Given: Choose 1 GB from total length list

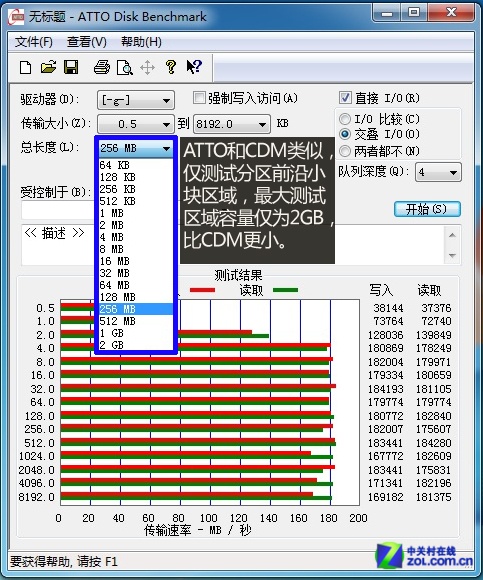Looking at the screenshot, I should point(136,333).
